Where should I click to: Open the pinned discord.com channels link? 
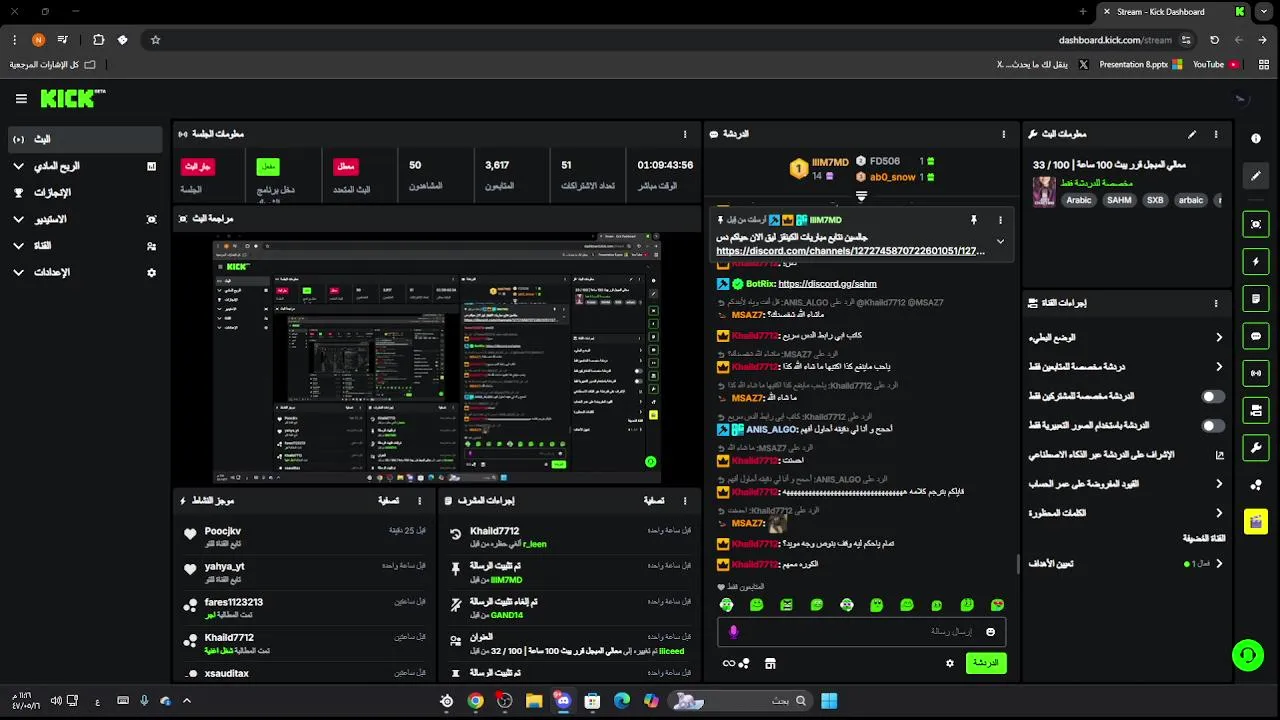click(x=850, y=251)
